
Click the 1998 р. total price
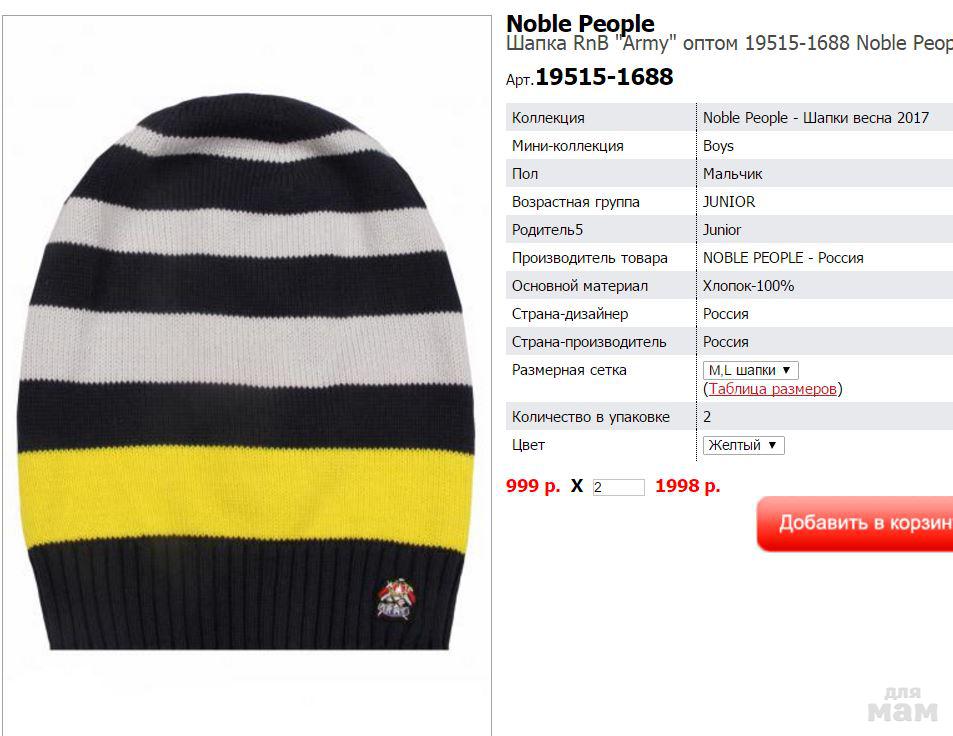[687, 486]
